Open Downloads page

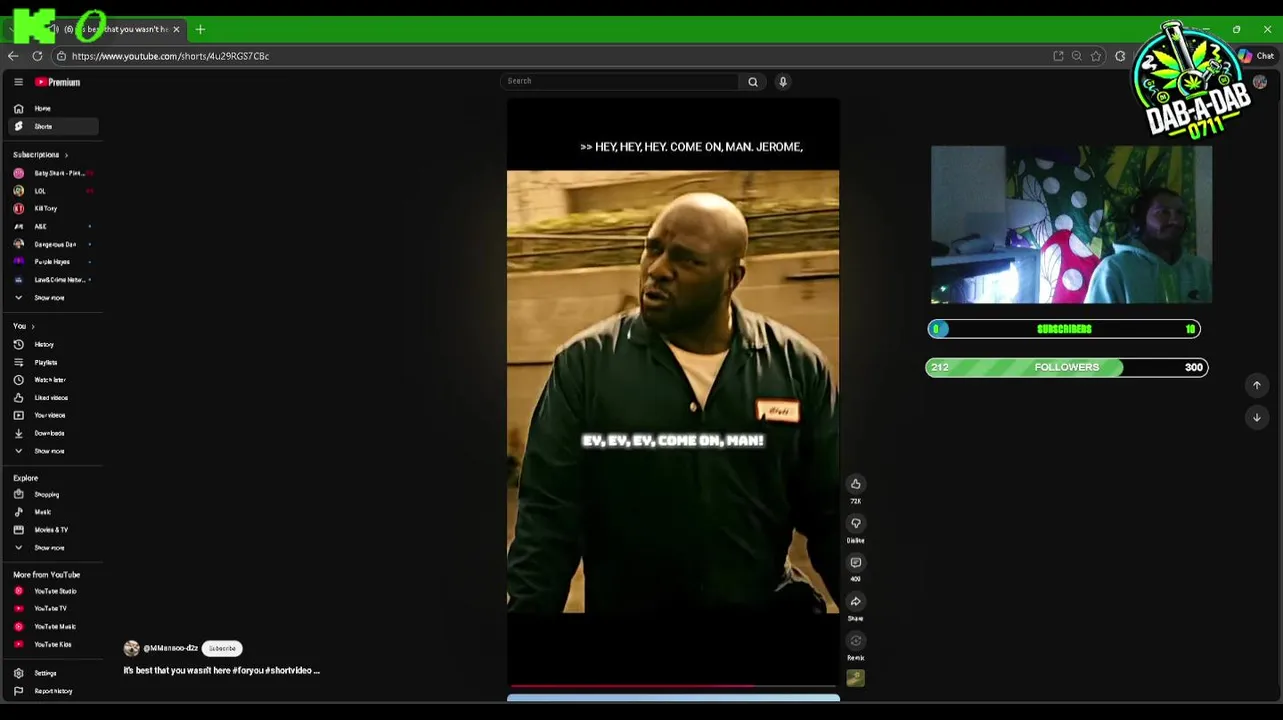click(x=53, y=433)
